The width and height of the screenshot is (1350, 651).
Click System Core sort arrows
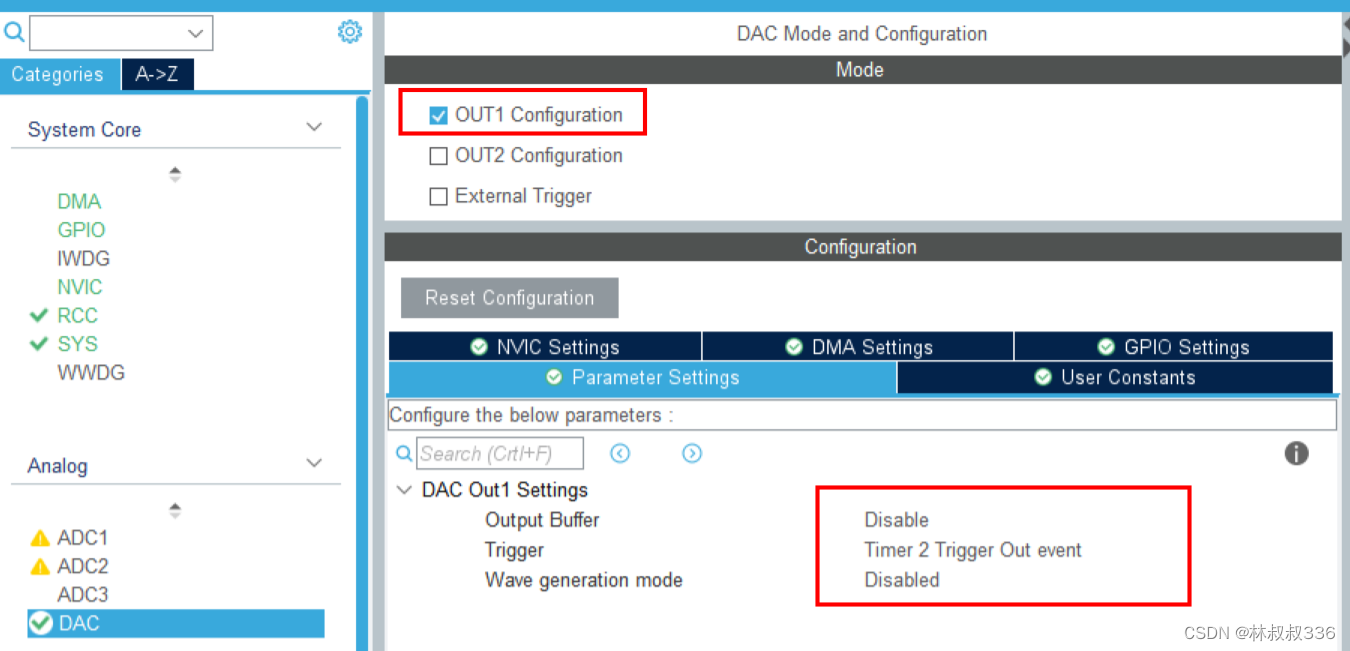coord(175,174)
